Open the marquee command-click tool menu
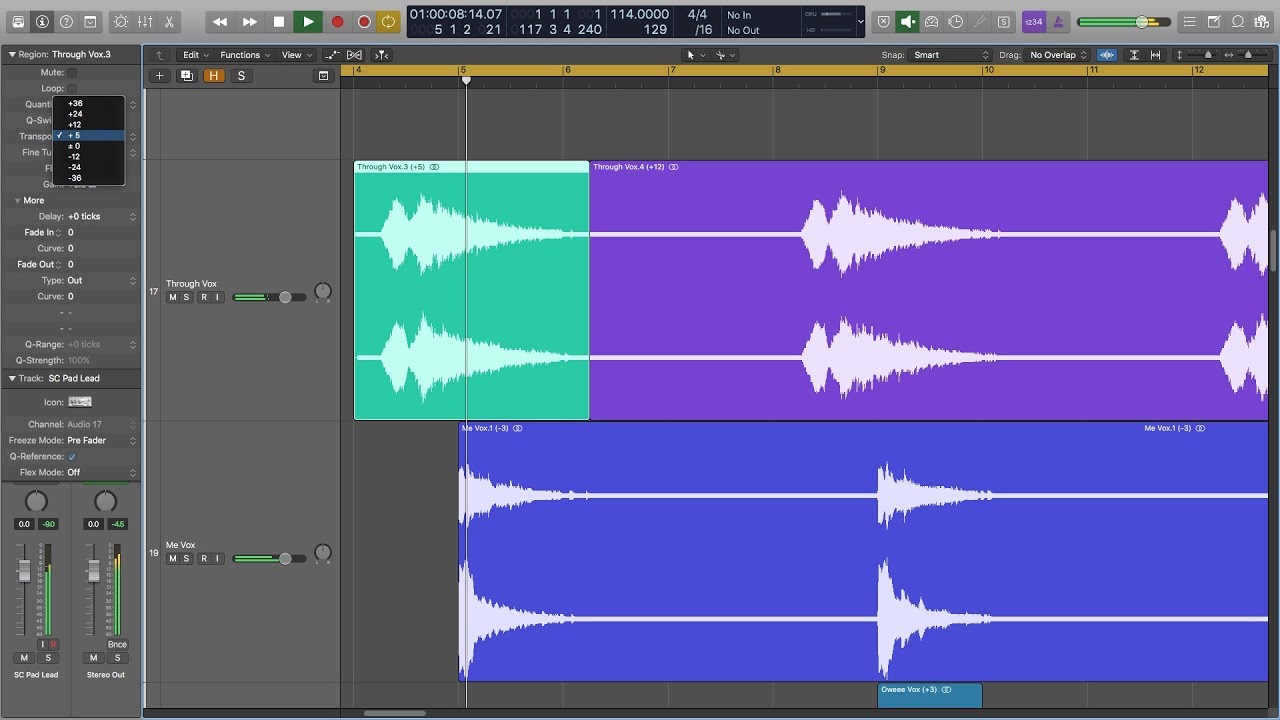Image resolution: width=1280 pixels, height=720 pixels. click(x=725, y=55)
